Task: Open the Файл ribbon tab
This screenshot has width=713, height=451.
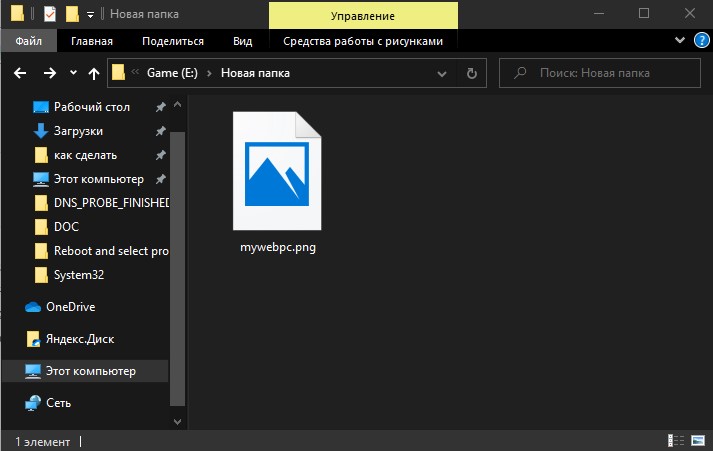Action: tap(29, 41)
